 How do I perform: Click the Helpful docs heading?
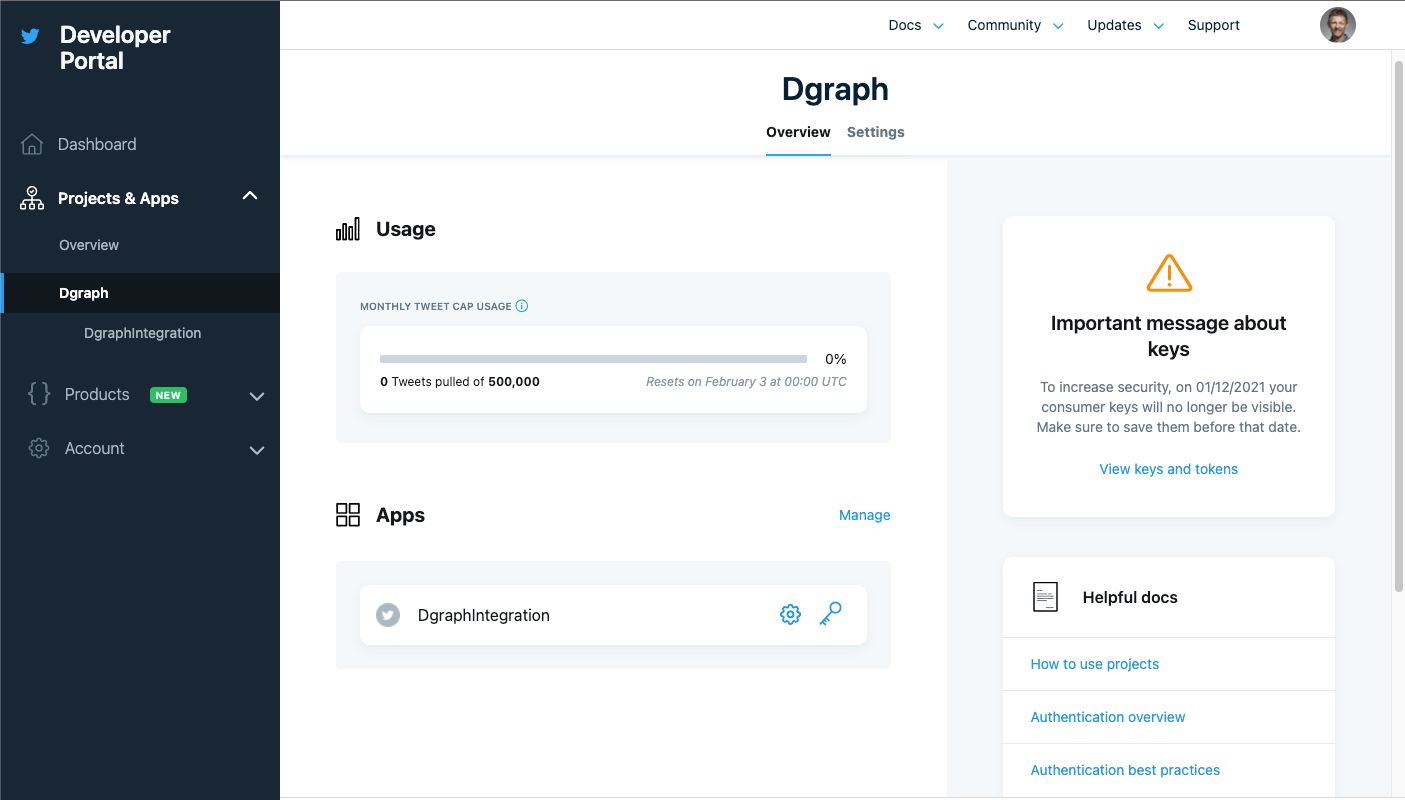tap(1130, 597)
